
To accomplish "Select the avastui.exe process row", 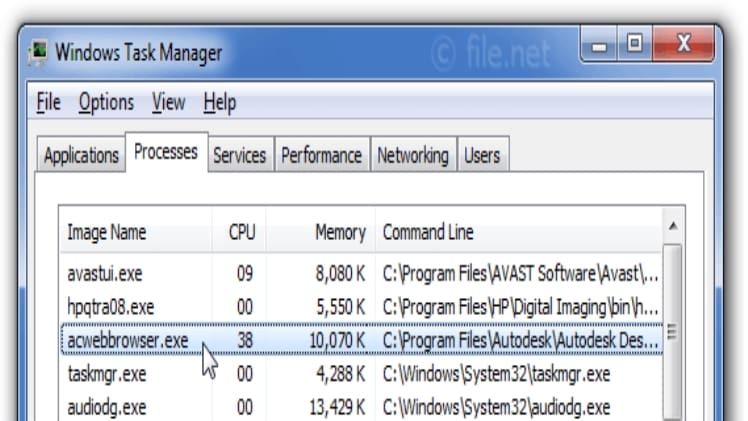I will tap(104, 273).
